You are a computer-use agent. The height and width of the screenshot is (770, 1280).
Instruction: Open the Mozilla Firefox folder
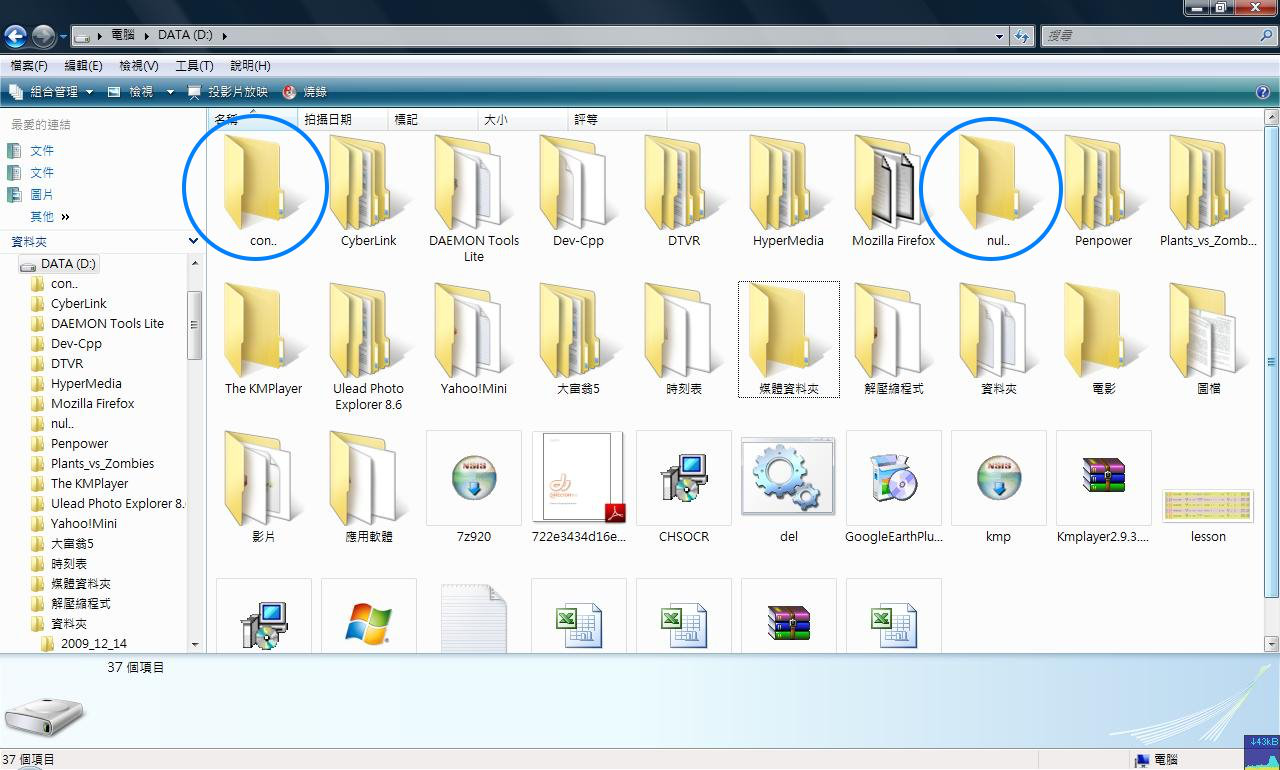pyautogui.click(x=893, y=185)
